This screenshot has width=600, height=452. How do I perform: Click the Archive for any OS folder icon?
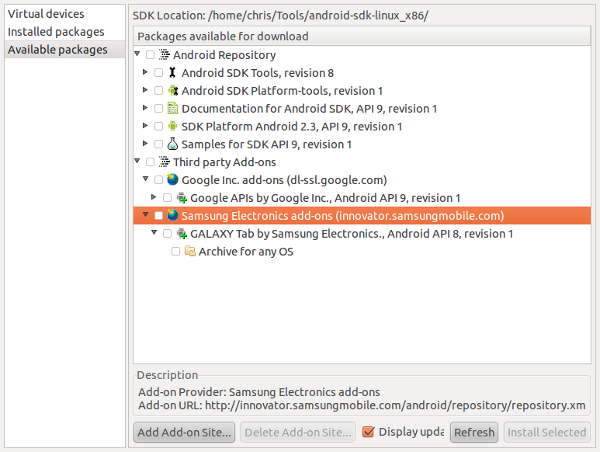(x=190, y=252)
